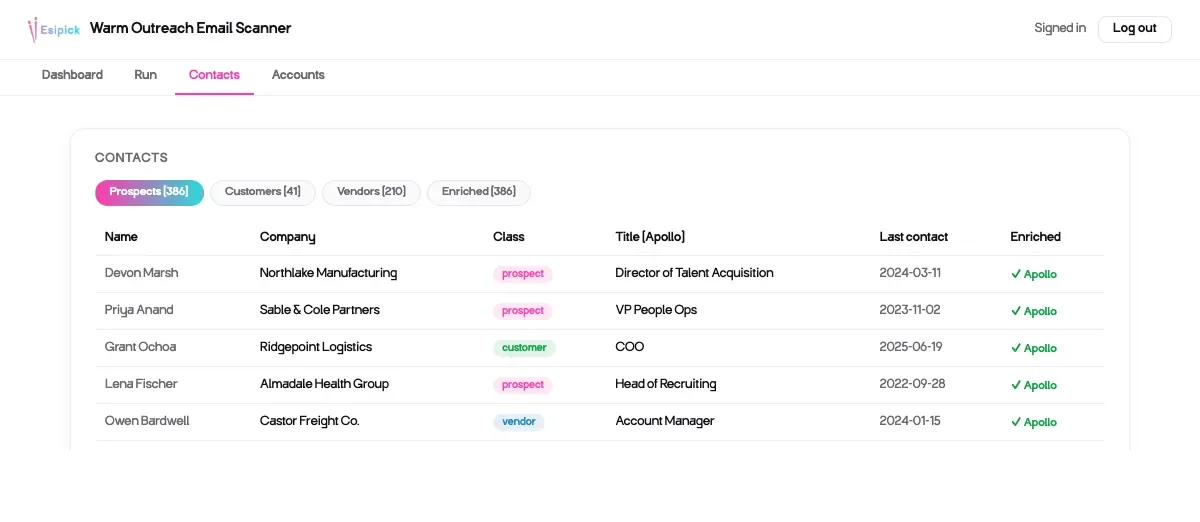Click Apollo checkmark for Owen Bardwell
This screenshot has width=1200, height=522.
point(1033,422)
